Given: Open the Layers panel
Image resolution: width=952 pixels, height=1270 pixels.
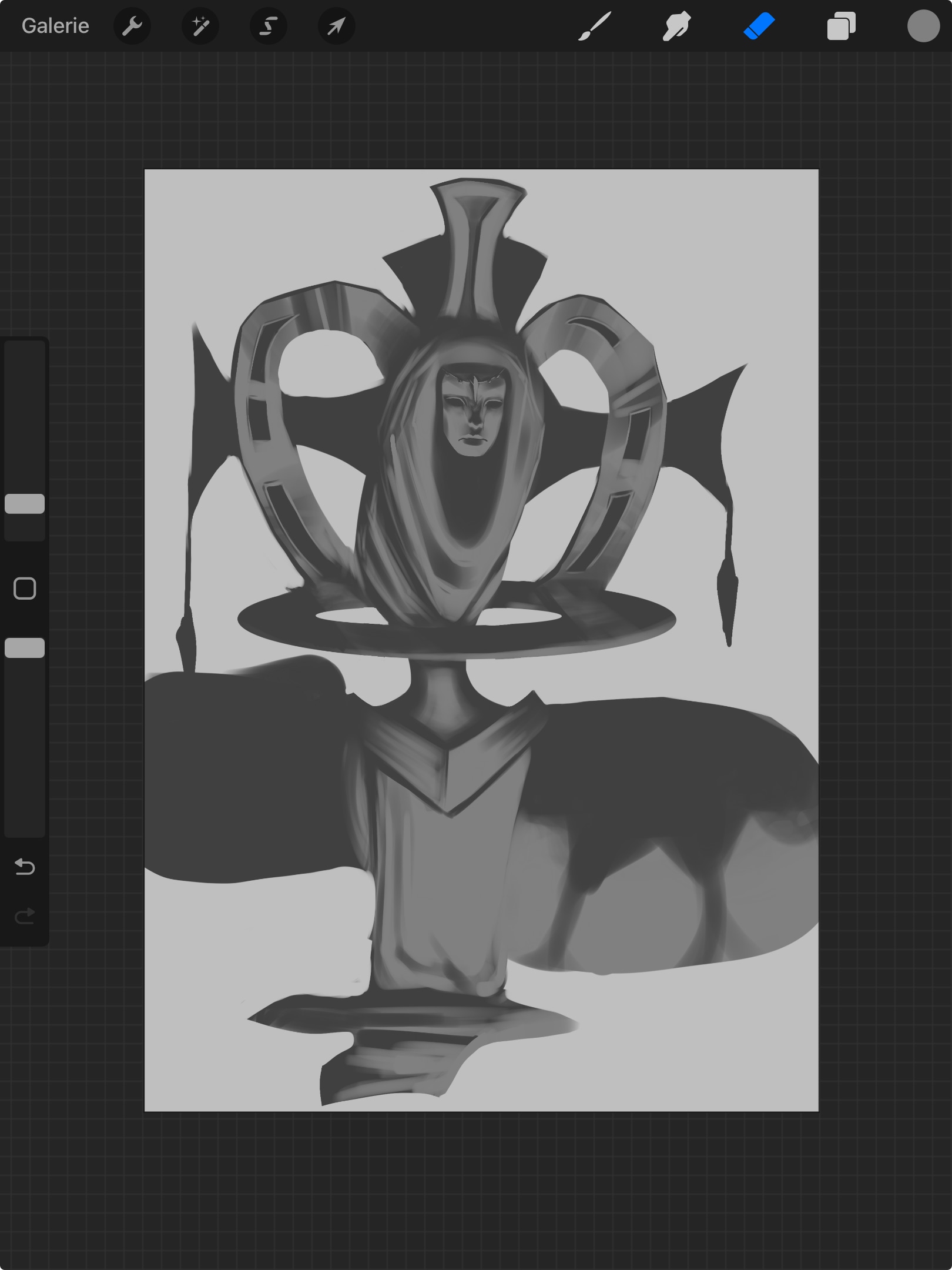Looking at the screenshot, I should tap(842, 26).
